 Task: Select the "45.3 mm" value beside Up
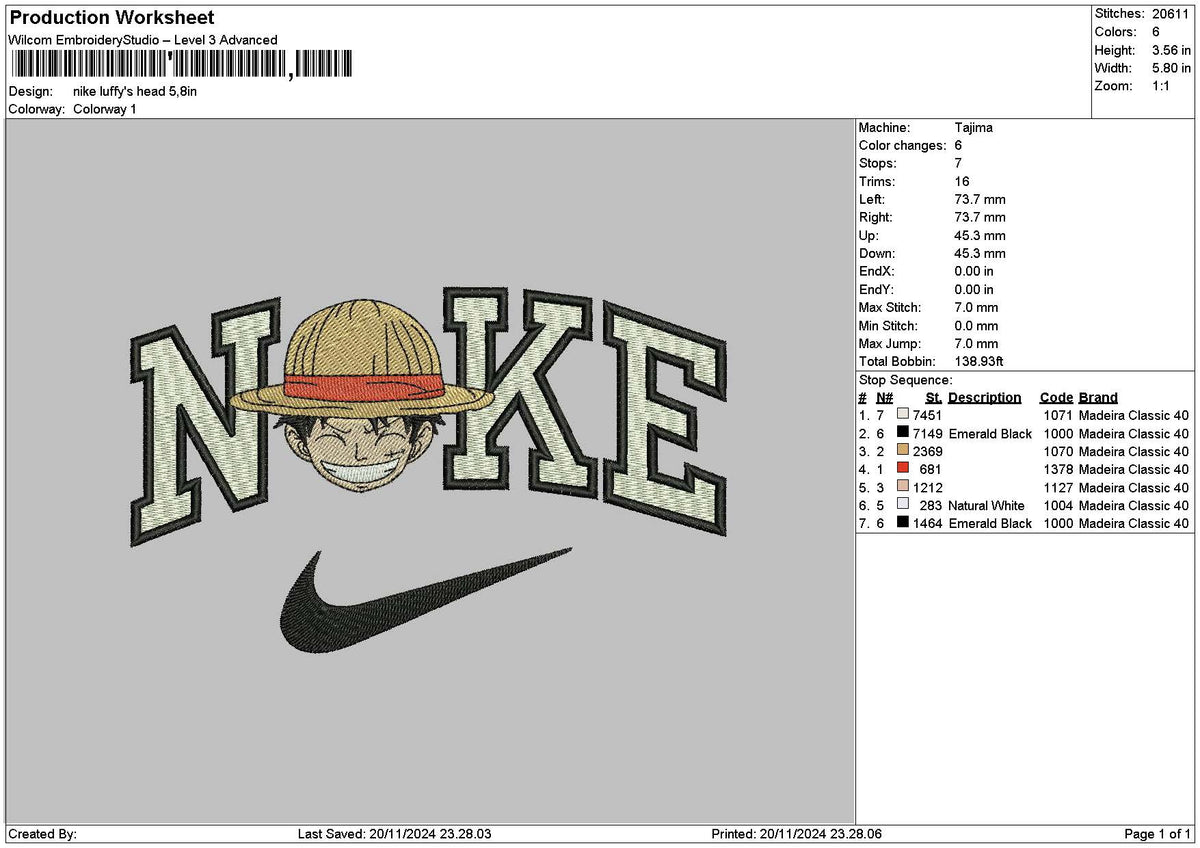coord(980,235)
